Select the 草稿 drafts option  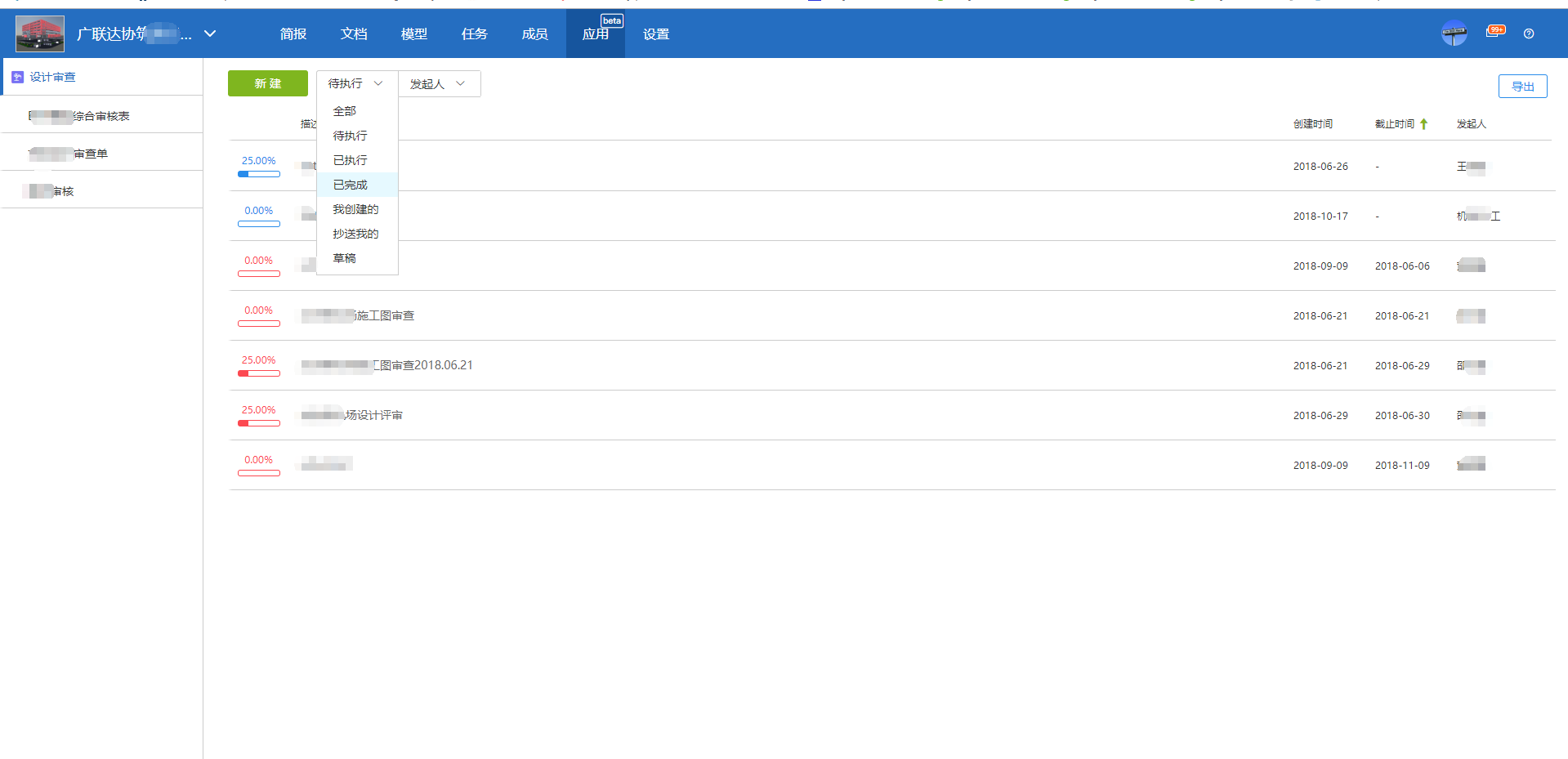tap(345, 258)
